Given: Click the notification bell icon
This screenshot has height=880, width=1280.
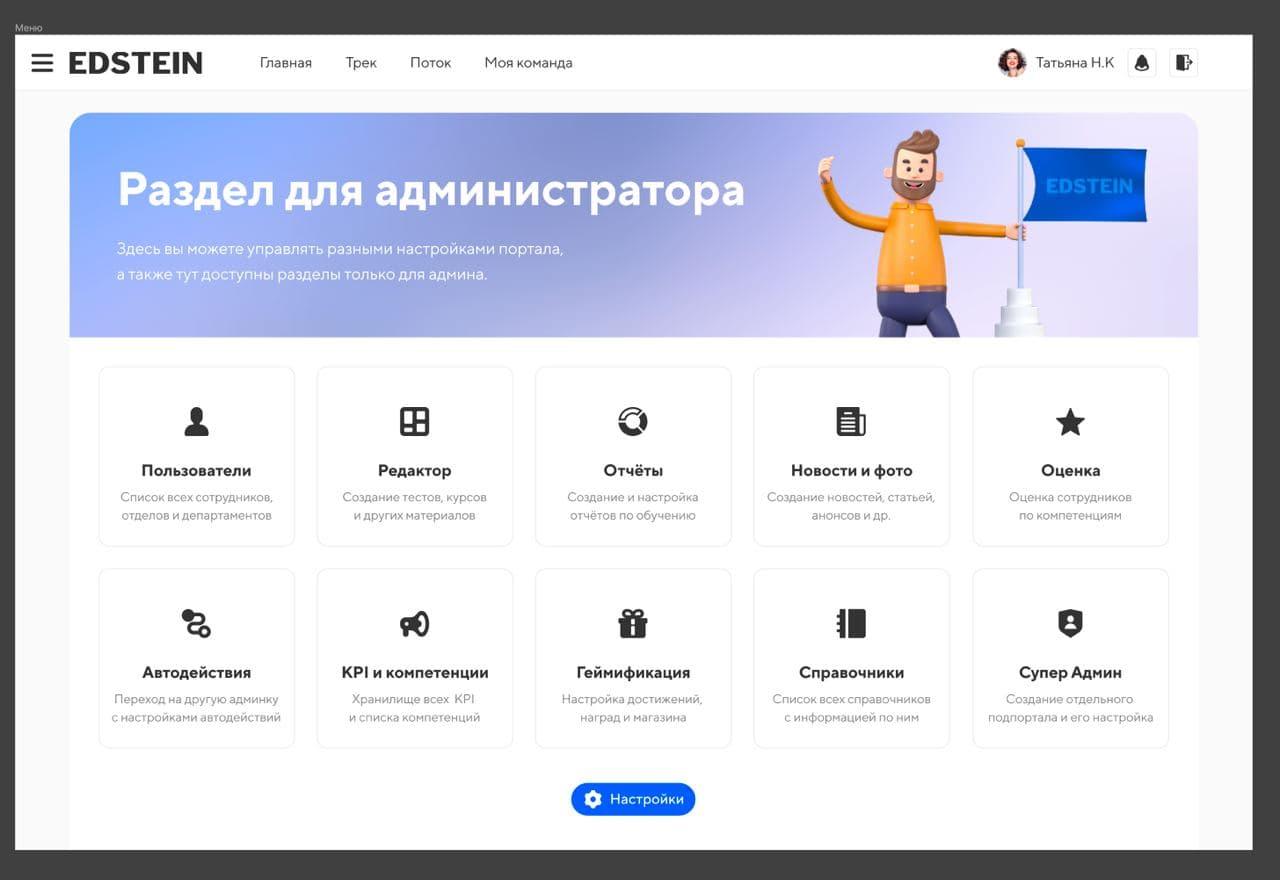Looking at the screenshot, I should [1141, 63].
